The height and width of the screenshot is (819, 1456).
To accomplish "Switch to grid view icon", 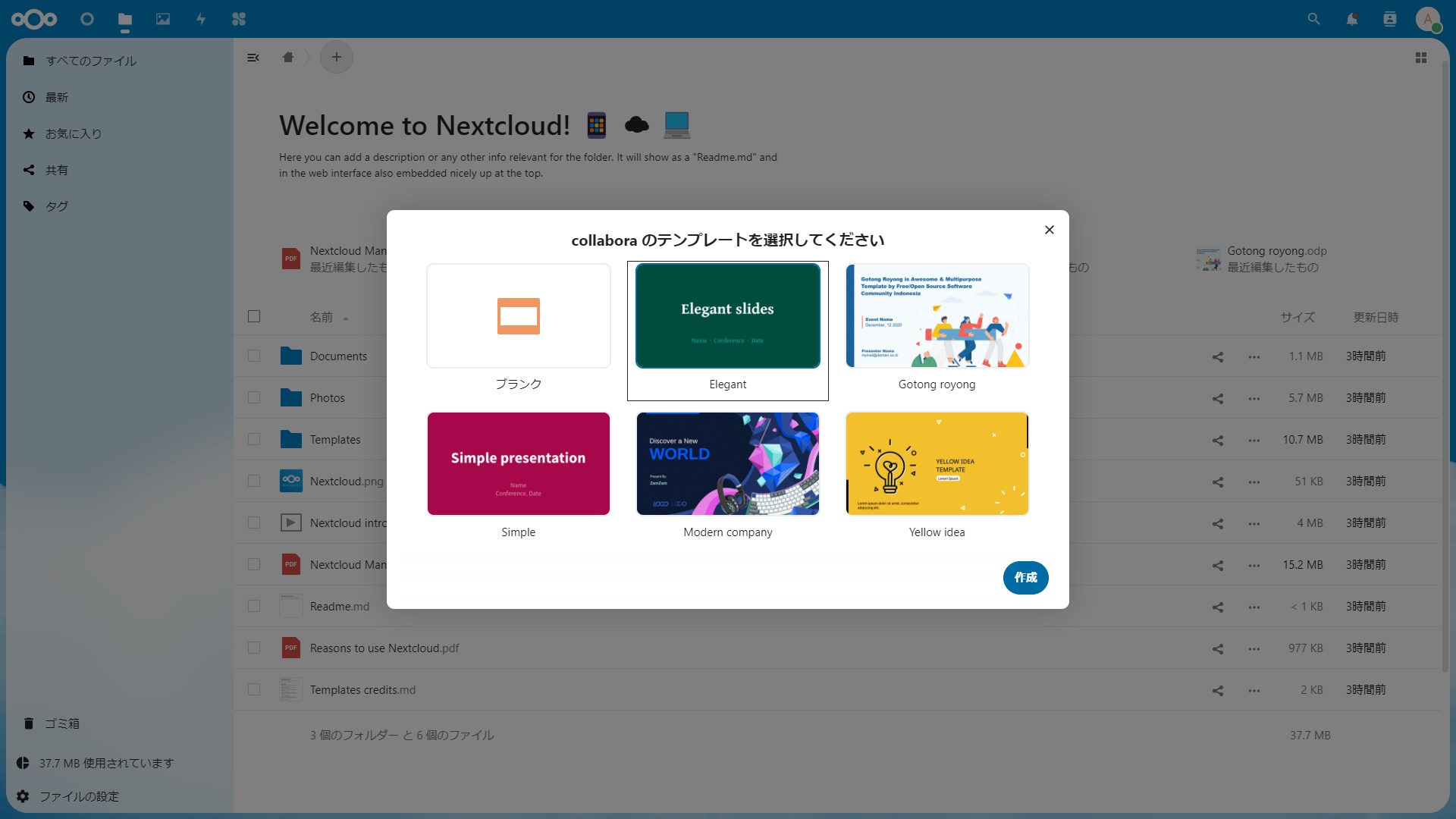I will point(1420,58).
